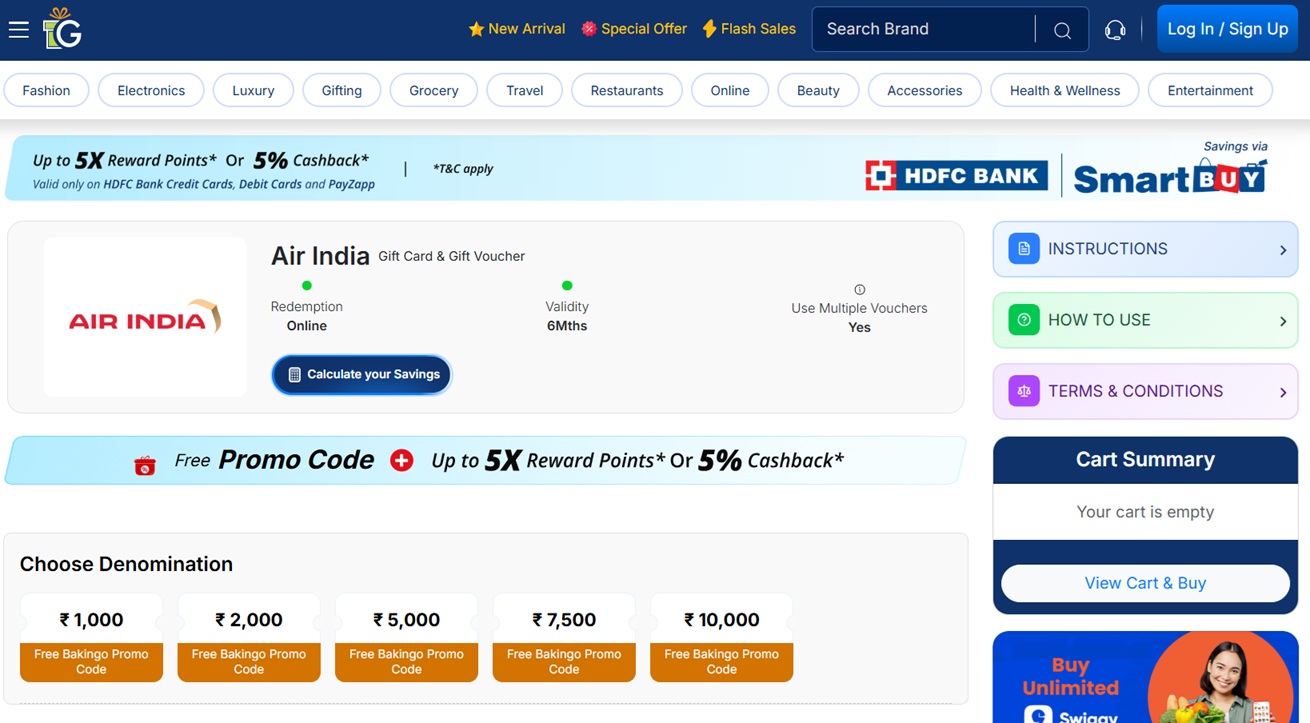Viewport: 1310px width, 723px height.
Task: Click the Swiggy Buy Unlimited ad banner
Action: 1145,677
